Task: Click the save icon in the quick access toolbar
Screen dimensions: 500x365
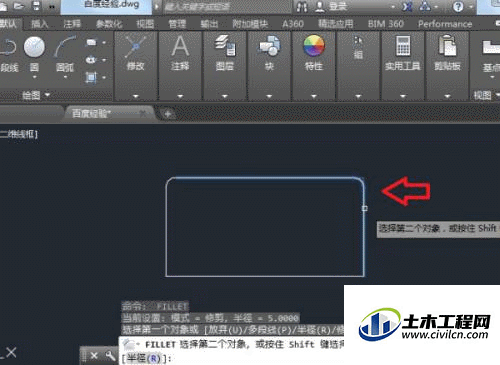Action: click(x=36, y=6)
